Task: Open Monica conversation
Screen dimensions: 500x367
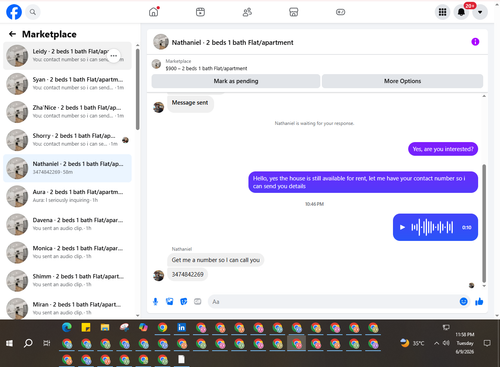Action: (67, 253)
